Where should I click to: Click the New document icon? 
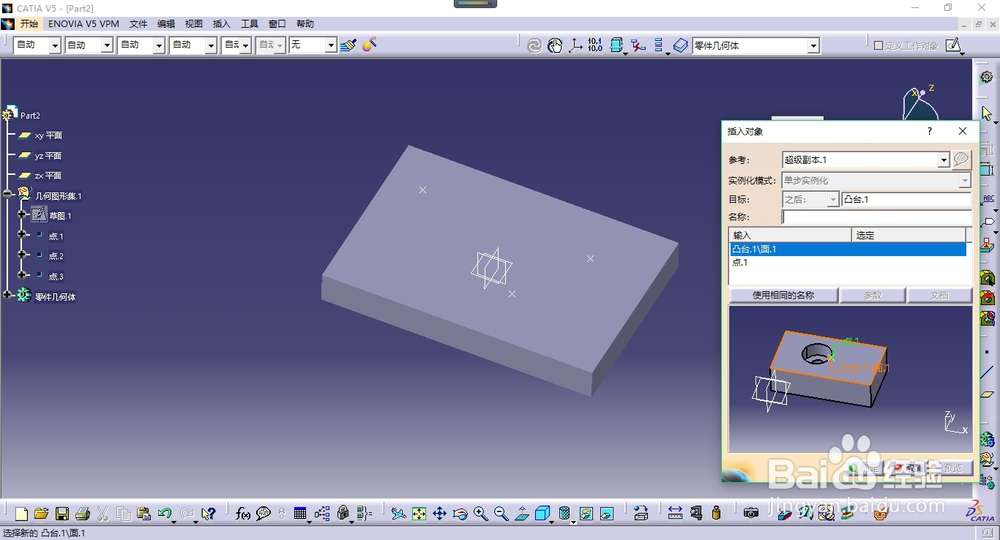[21, 514]
